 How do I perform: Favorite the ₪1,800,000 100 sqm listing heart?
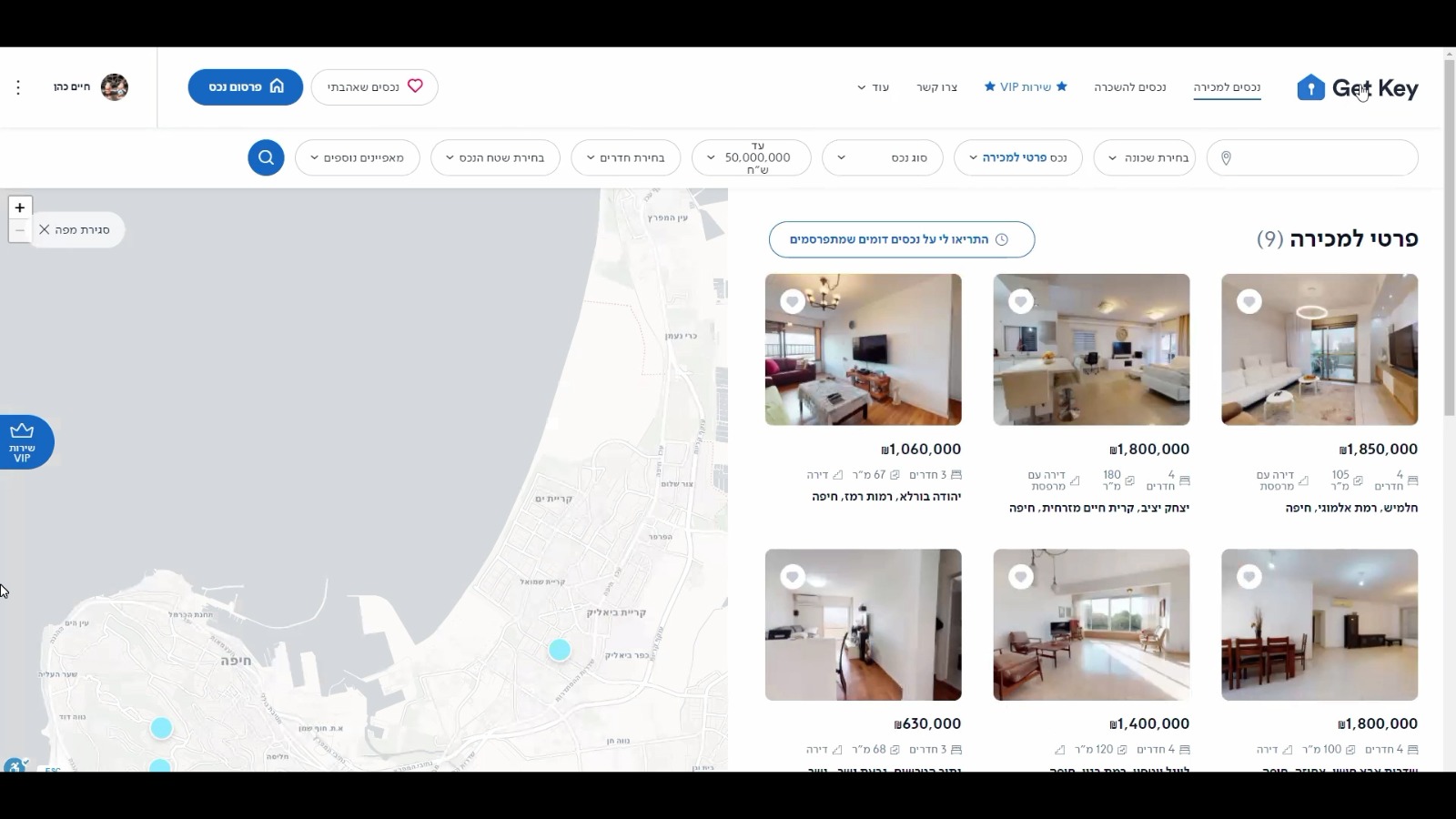1249,576
